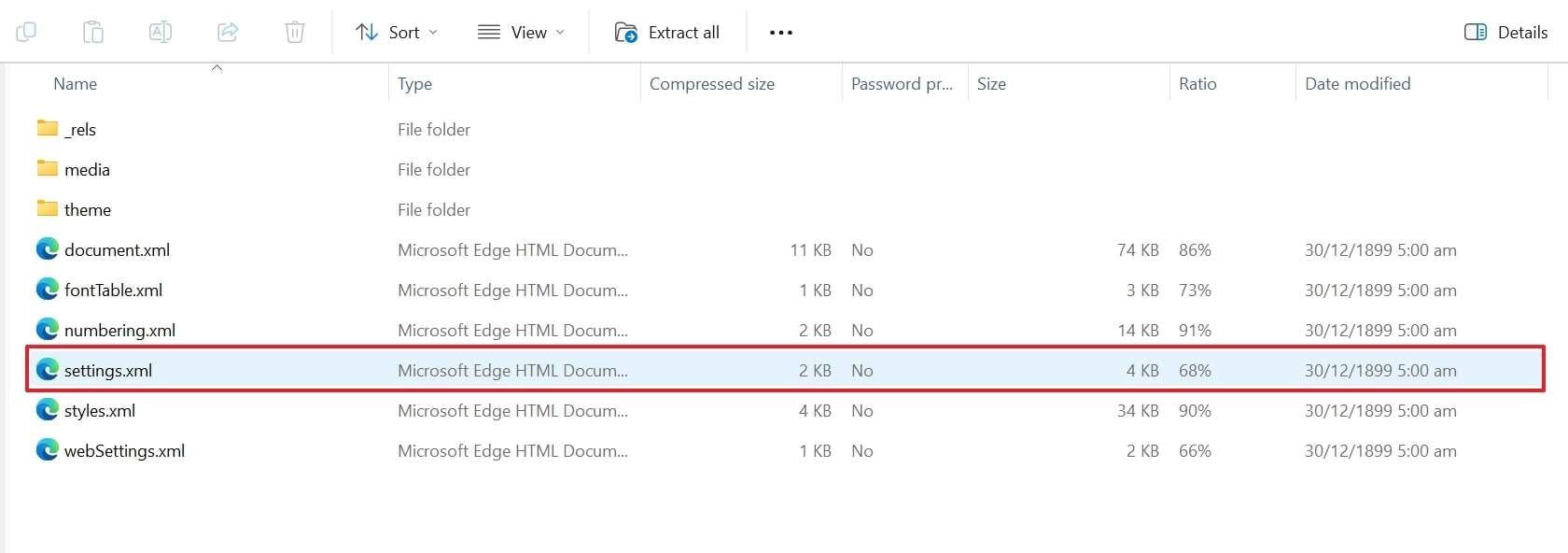Click the Edge icon beside fontTable.xml
This screenshot has width=1568, height=553.
click(48, 289)
